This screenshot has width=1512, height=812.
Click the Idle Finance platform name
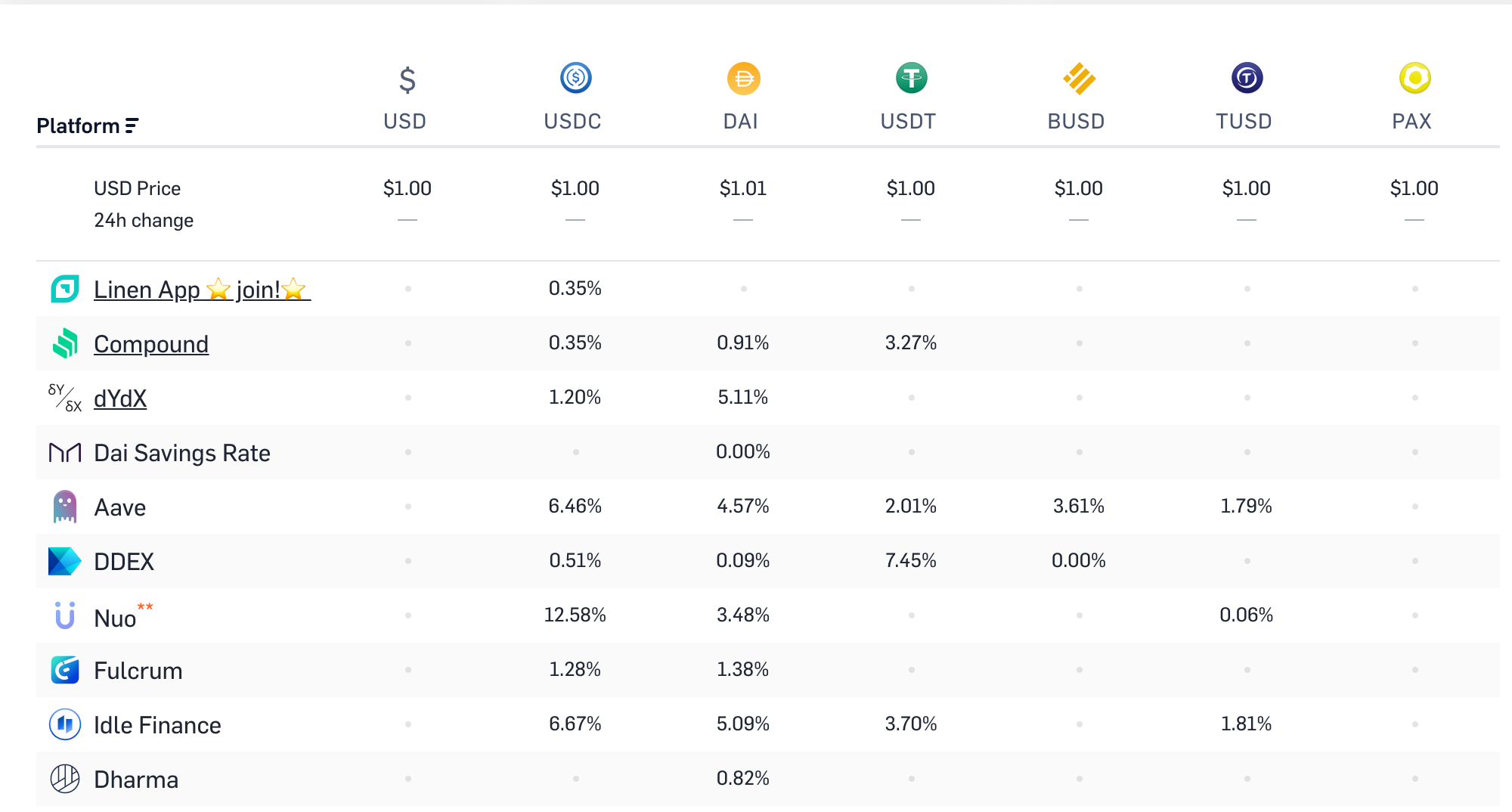[157, 725]
